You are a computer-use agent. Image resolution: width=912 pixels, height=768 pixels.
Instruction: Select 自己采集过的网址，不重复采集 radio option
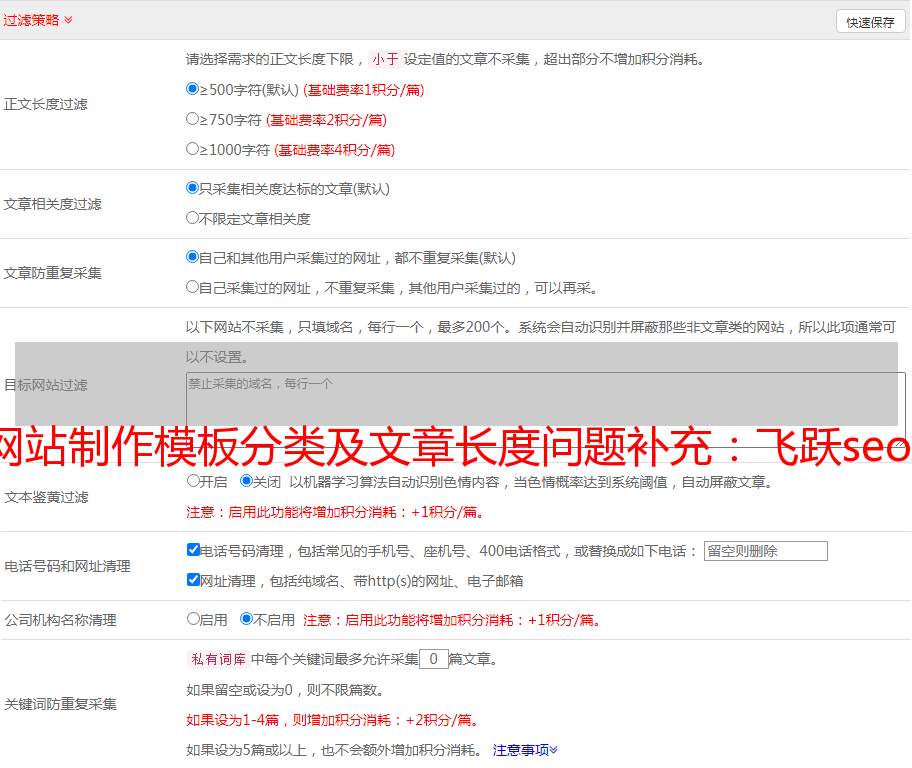[x=192, y=286]
